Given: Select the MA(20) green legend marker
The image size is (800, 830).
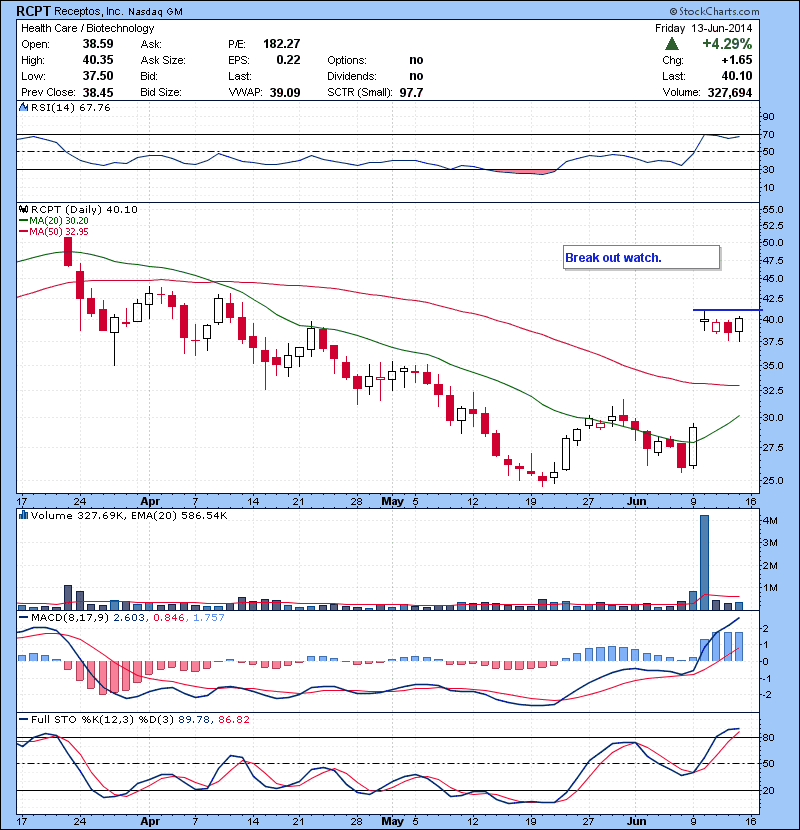Looking at the screenshot, I should point(24,221).
